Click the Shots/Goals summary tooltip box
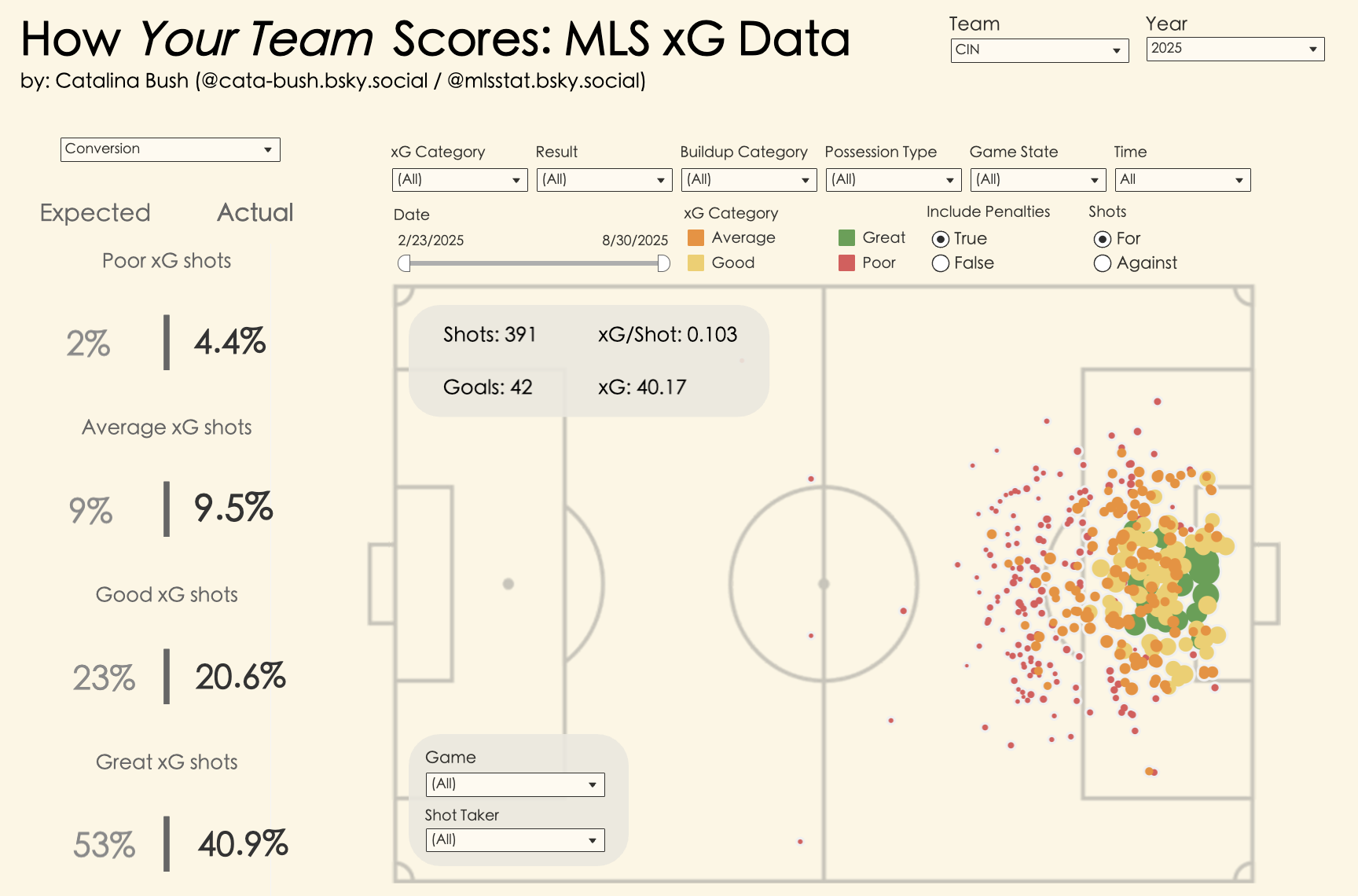Image resolution: width=1358 pixels, height=896 pixels. click(589, 360)
